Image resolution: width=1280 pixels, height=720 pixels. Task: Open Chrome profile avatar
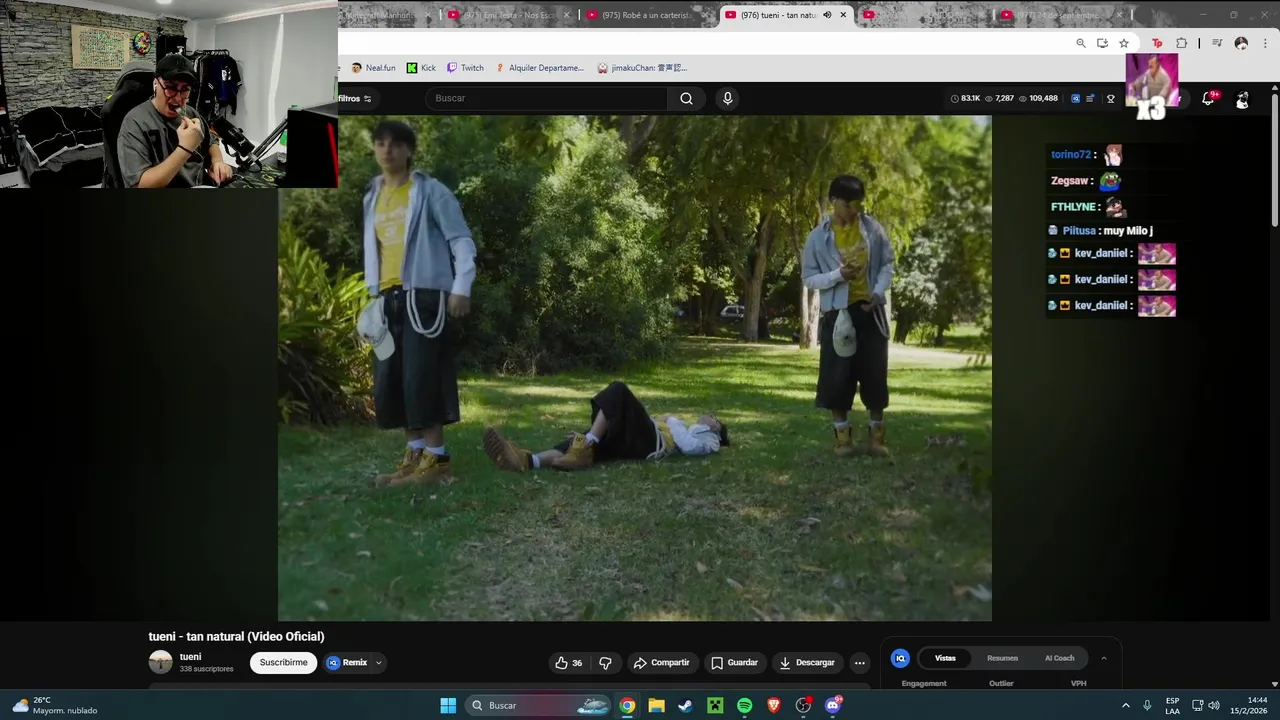pyautogui.click(x=1241, y=43)
